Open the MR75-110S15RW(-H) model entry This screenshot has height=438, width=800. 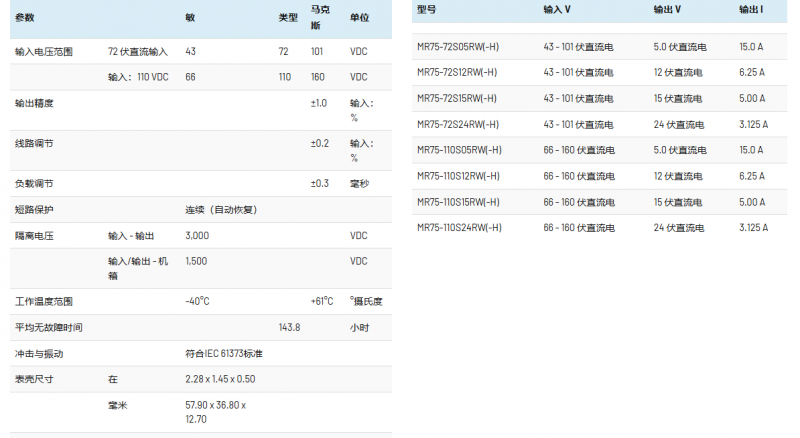coord(458,202)
